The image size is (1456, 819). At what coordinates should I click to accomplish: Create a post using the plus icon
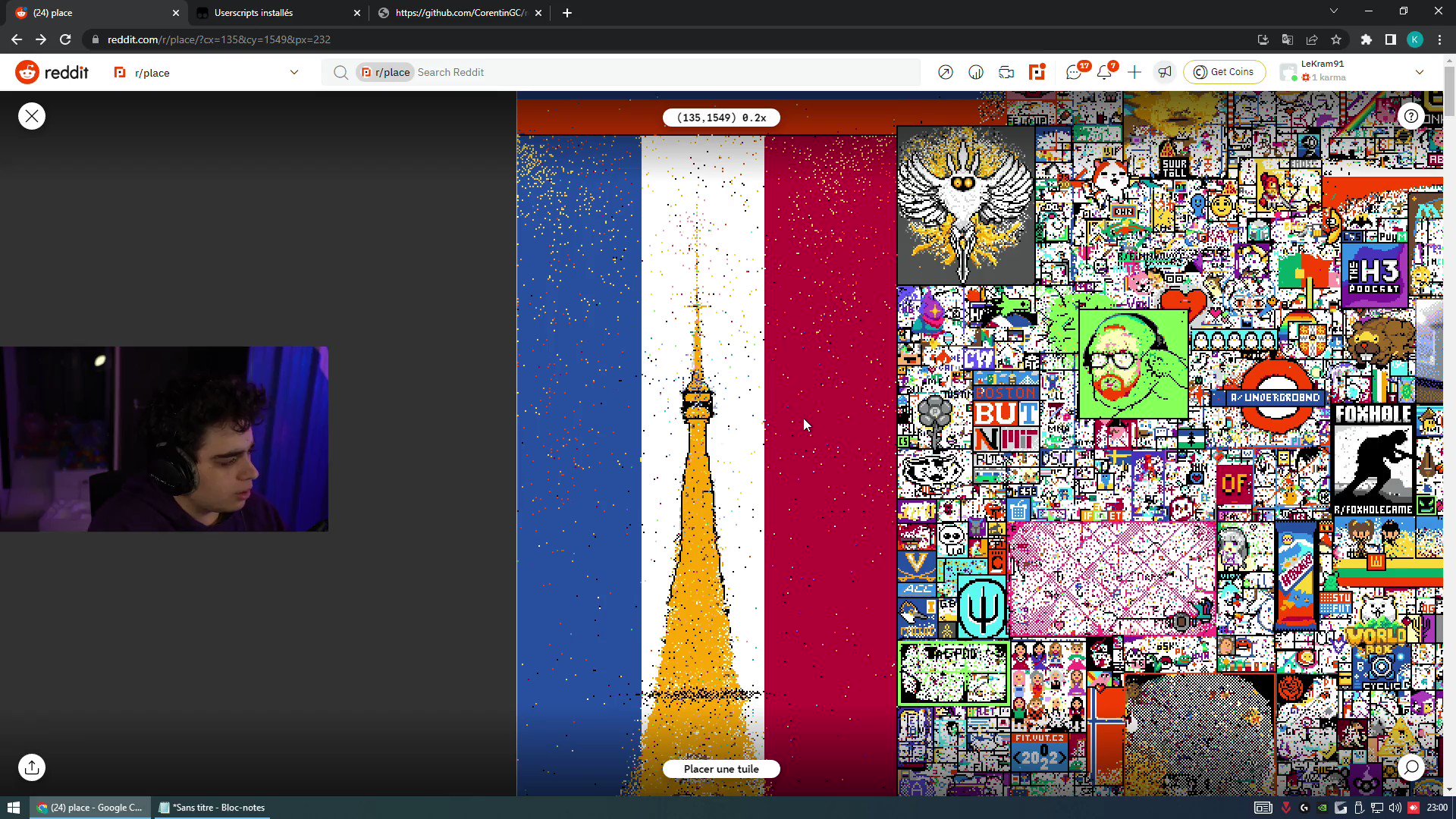click(x=1134, y=71)
